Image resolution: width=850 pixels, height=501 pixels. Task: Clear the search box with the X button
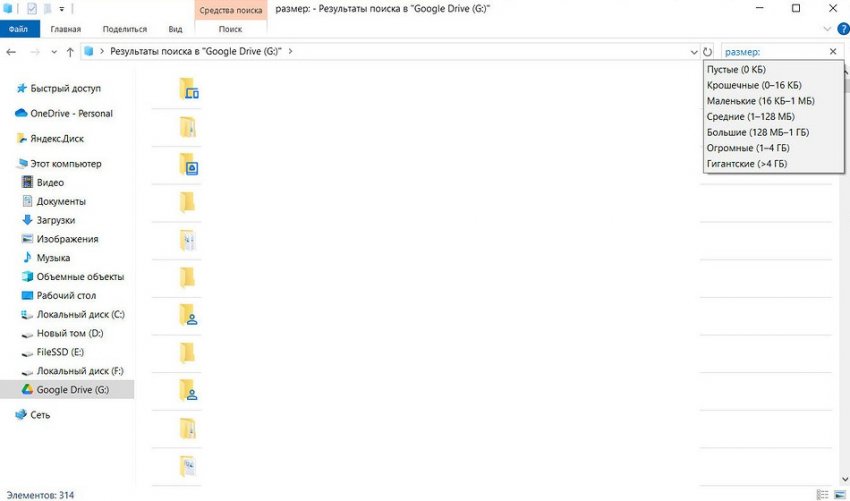click(833, 51)
